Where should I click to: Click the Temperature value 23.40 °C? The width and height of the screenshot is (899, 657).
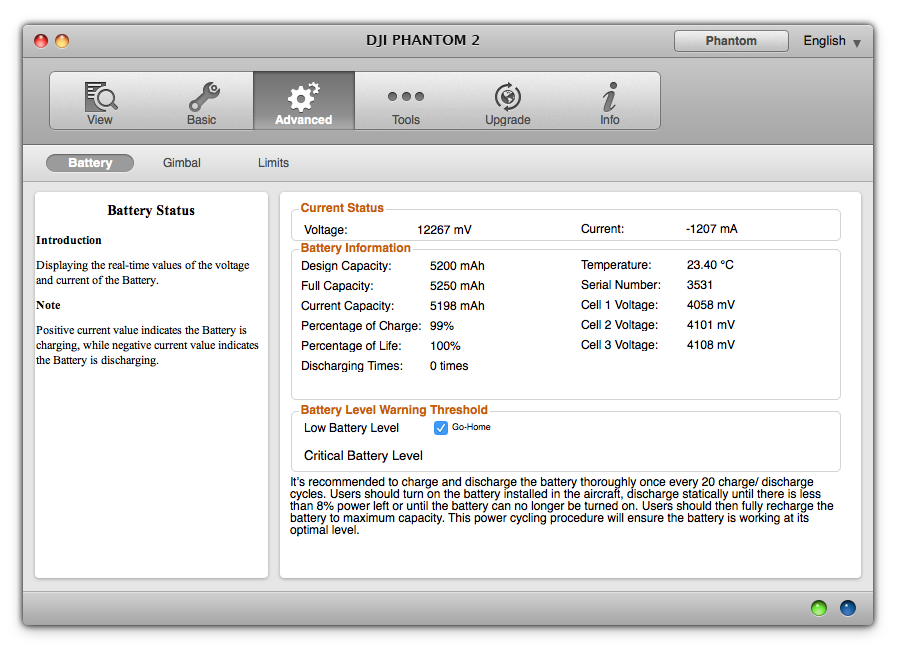[710, 265]
